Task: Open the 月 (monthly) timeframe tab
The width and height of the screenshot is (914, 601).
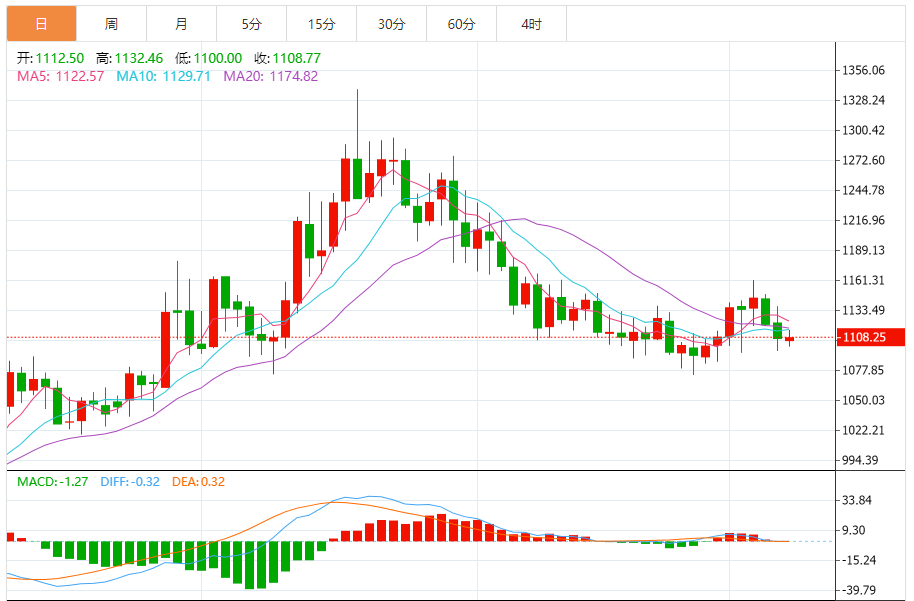Action: (181, 24)
